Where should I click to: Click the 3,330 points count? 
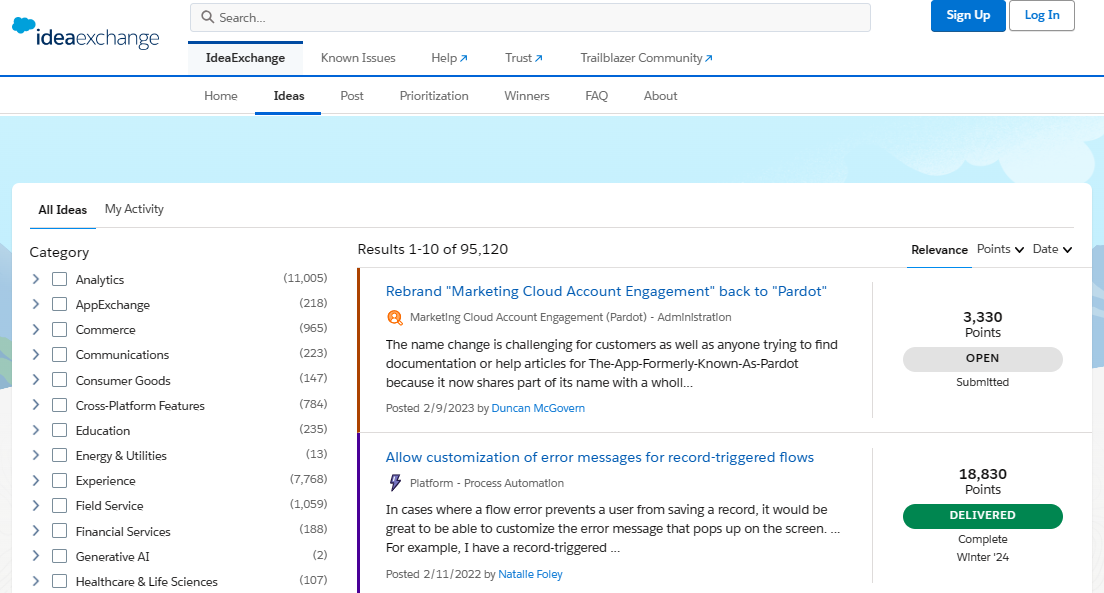[982, 317]
